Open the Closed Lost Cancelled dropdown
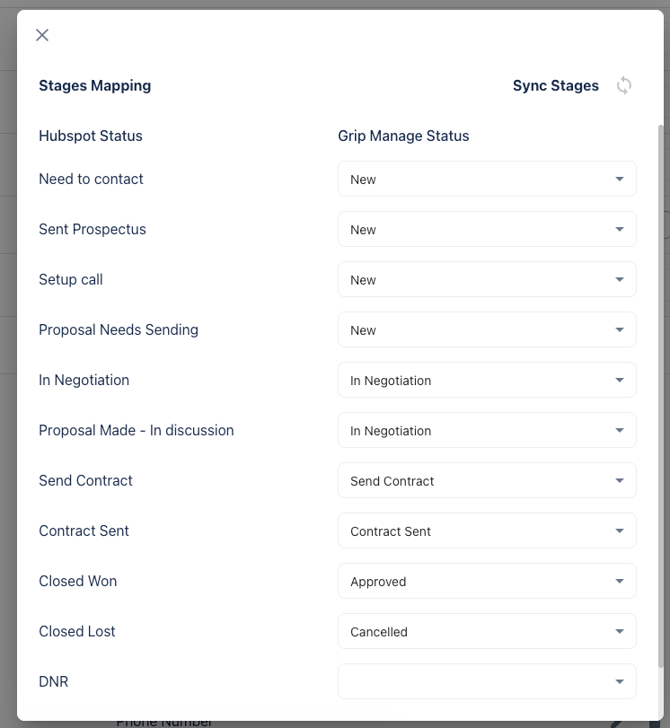 pos(486,632)
